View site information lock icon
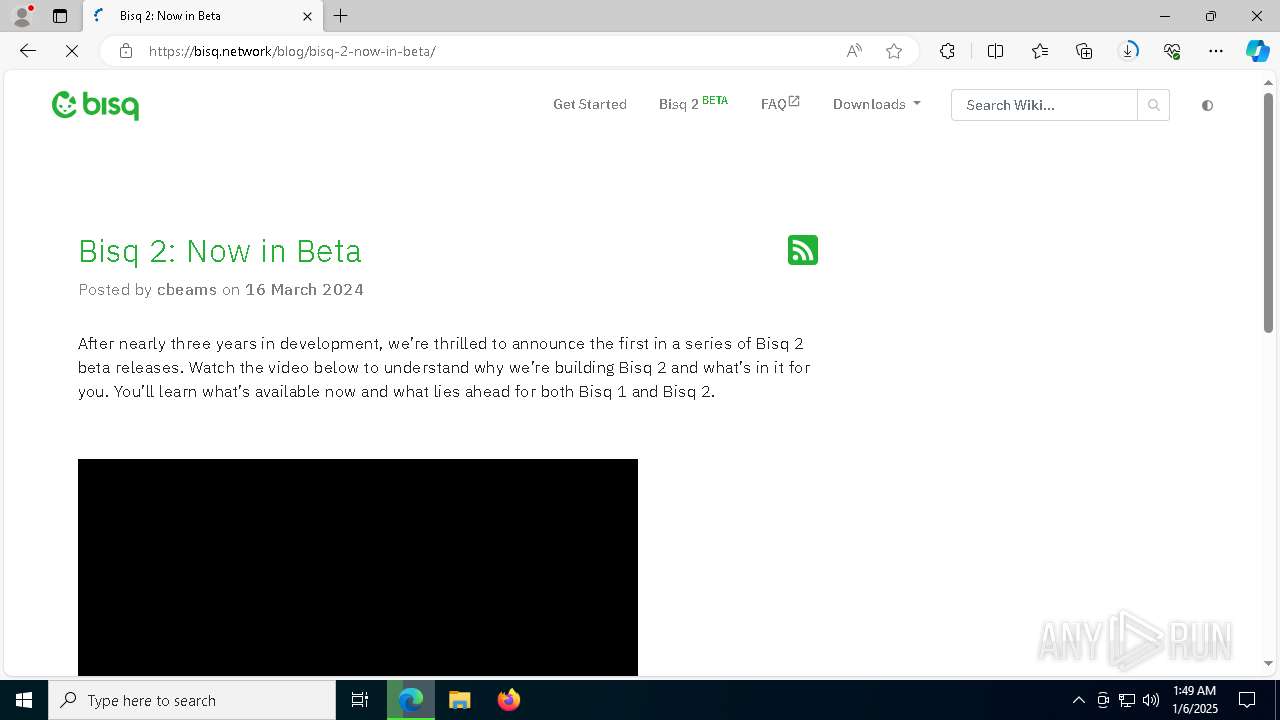This screenshot has width=1280, height=720. tap(125, 51)
